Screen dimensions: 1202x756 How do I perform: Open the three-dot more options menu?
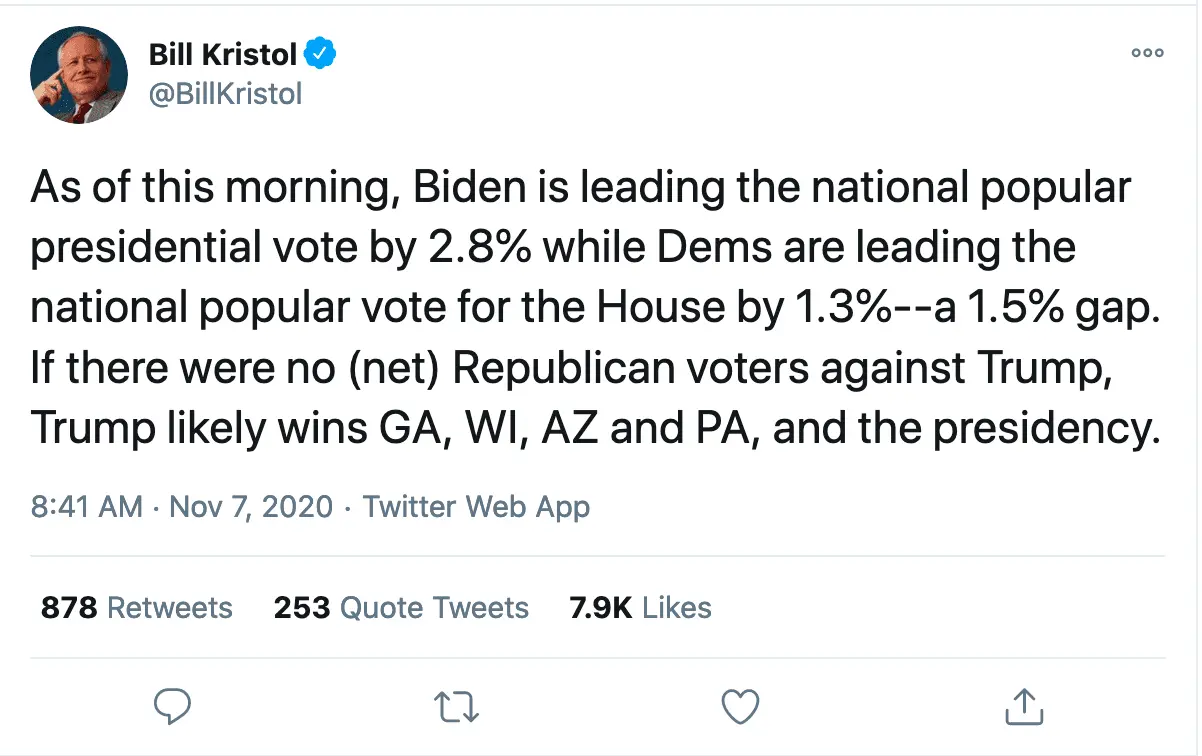[x=1147, y=53]
